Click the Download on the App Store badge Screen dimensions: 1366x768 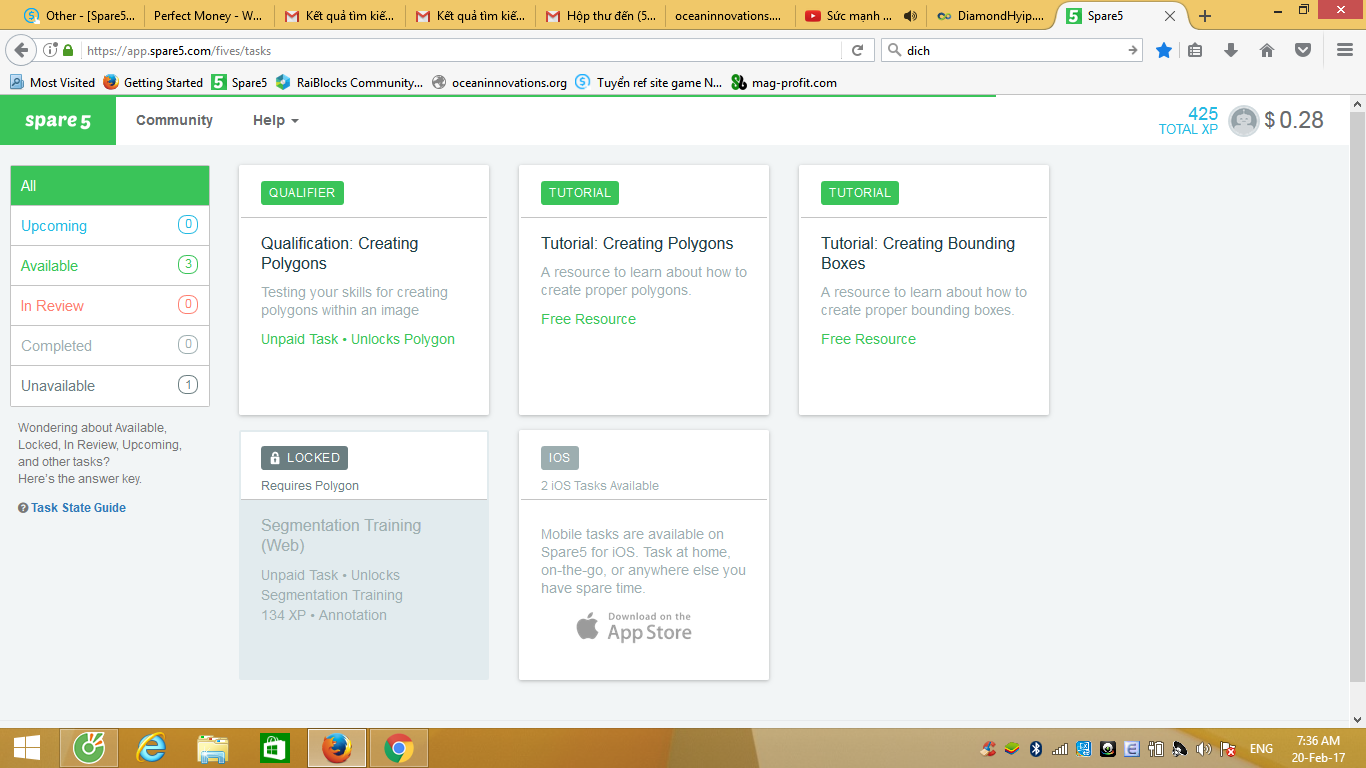click(634, 627)
